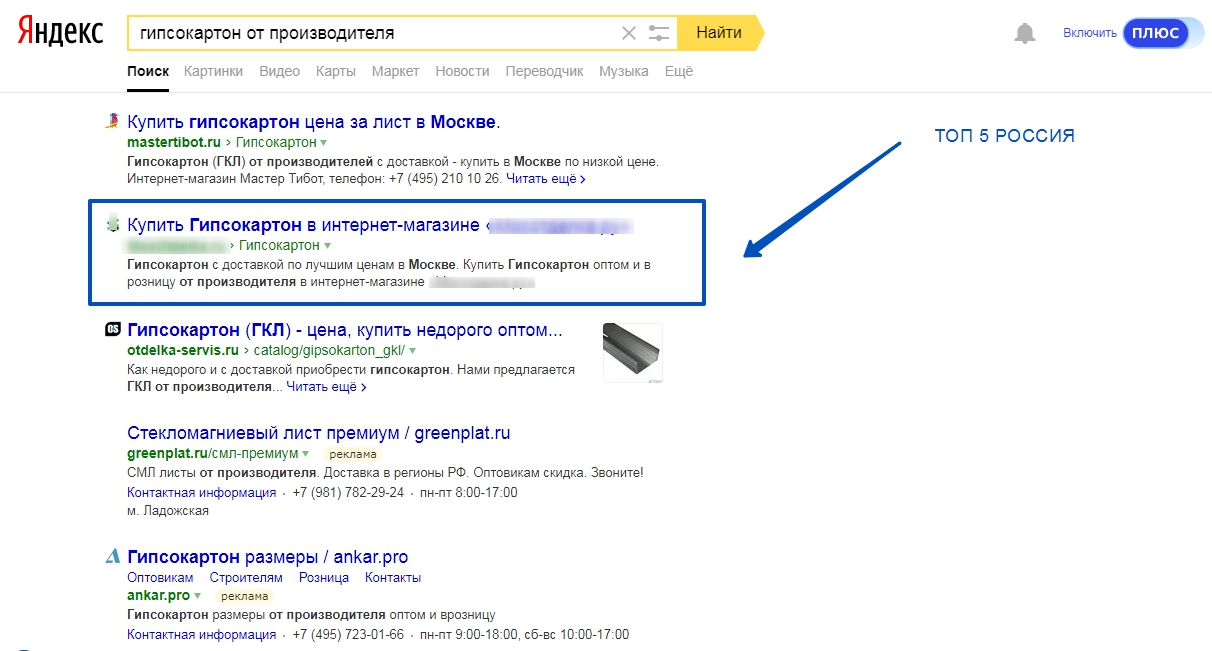The height and width of the screenshot is (651, 1212).
Task: Open 'Гипсокартон размеры / ankar.pro' ad
Action: [267, 557]
